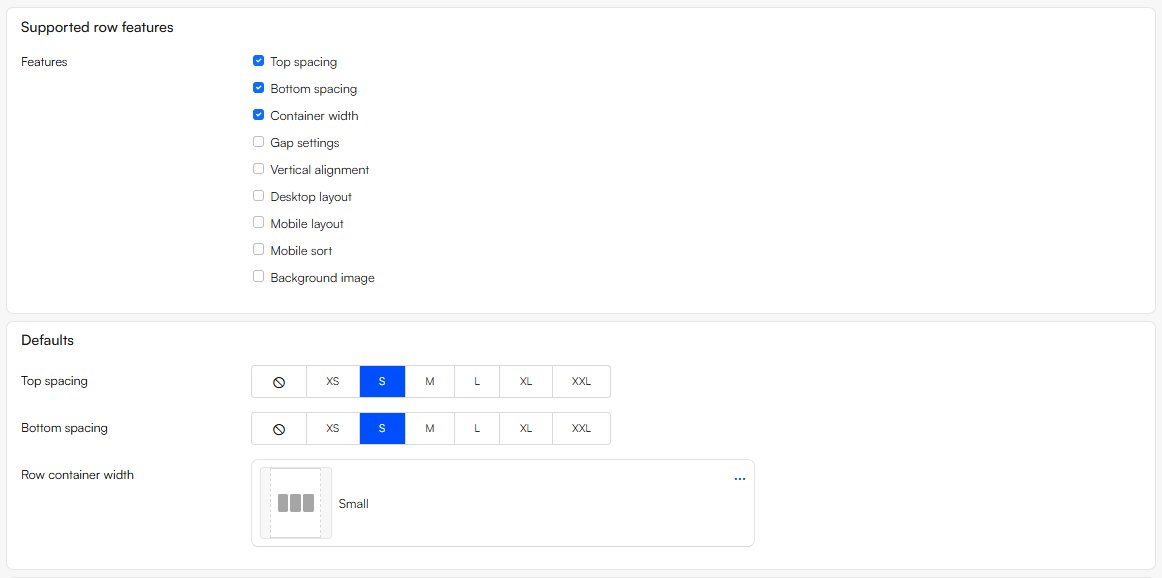Select L for Bottom spacing
The image size is (1162, 578).
[477, 428]
